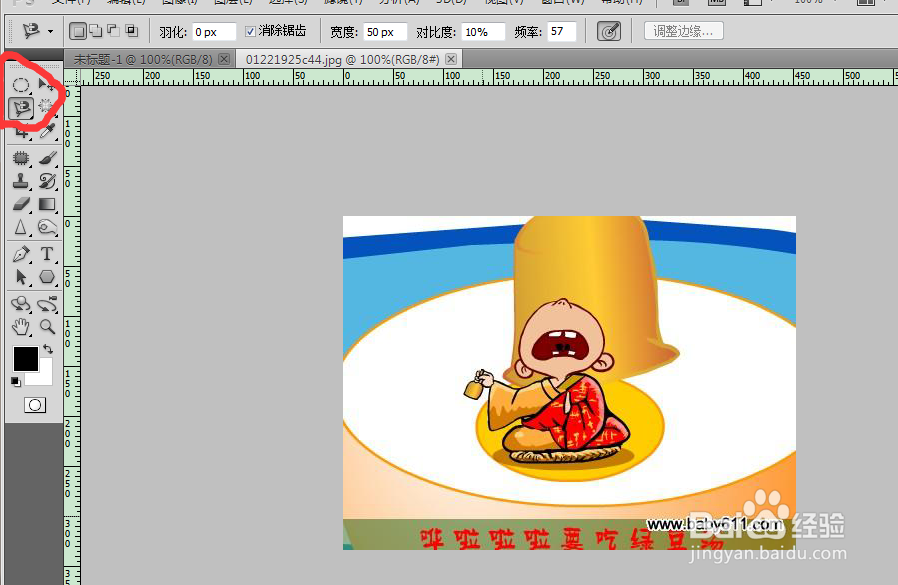
Task: Enter Quick Mask mode
Action: pos(34,405)
